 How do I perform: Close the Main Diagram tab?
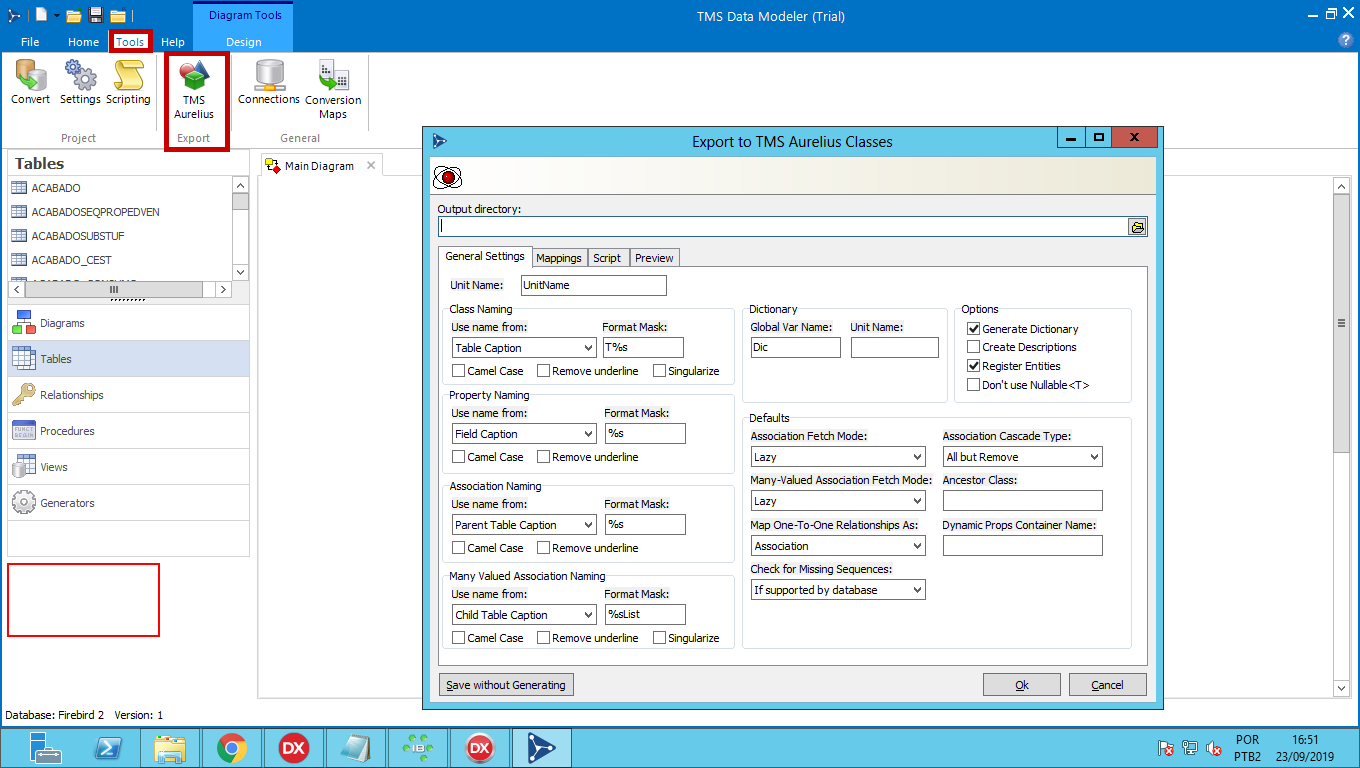(x=371, y=165)
